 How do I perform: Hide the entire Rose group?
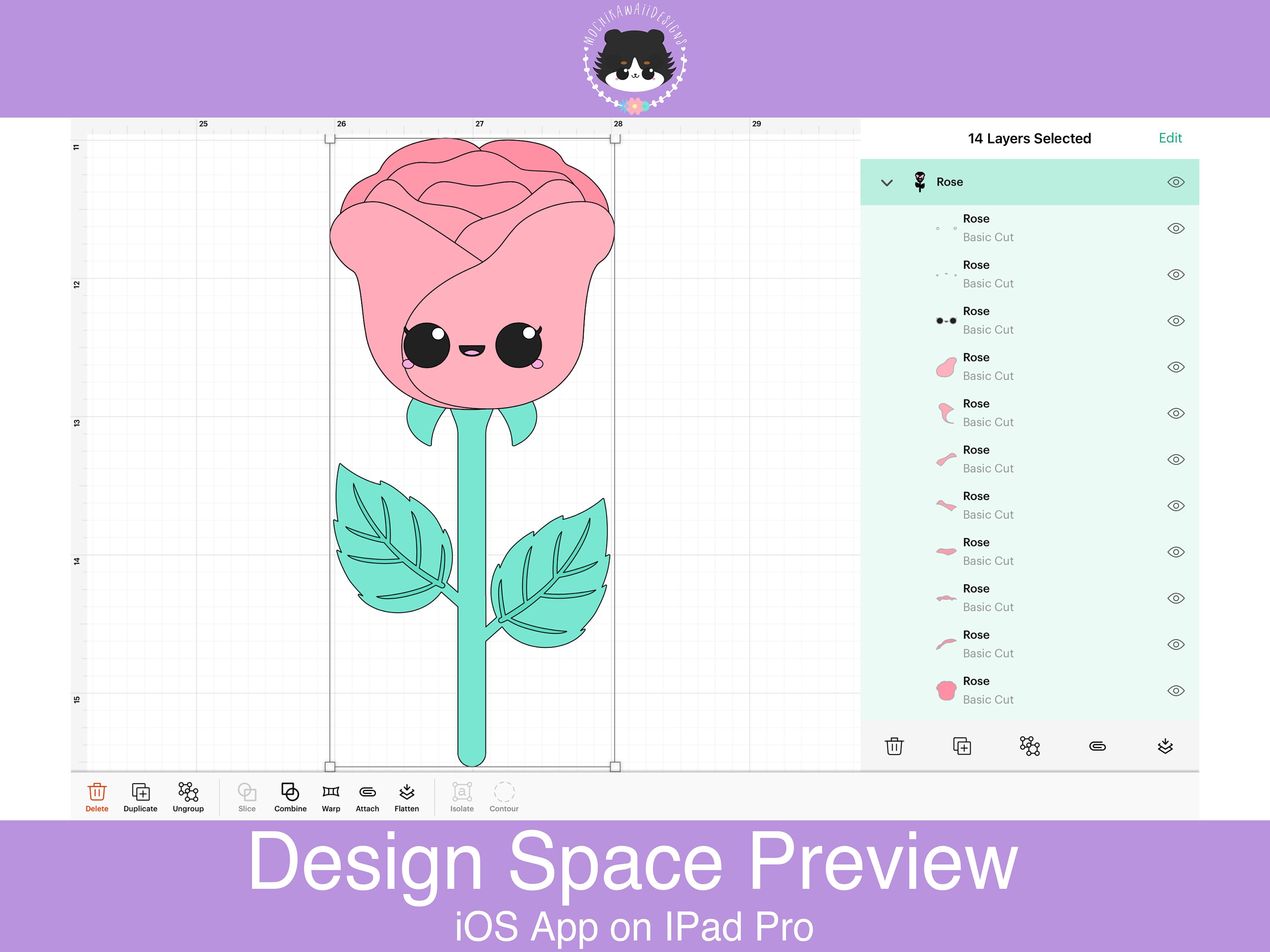1176,182
